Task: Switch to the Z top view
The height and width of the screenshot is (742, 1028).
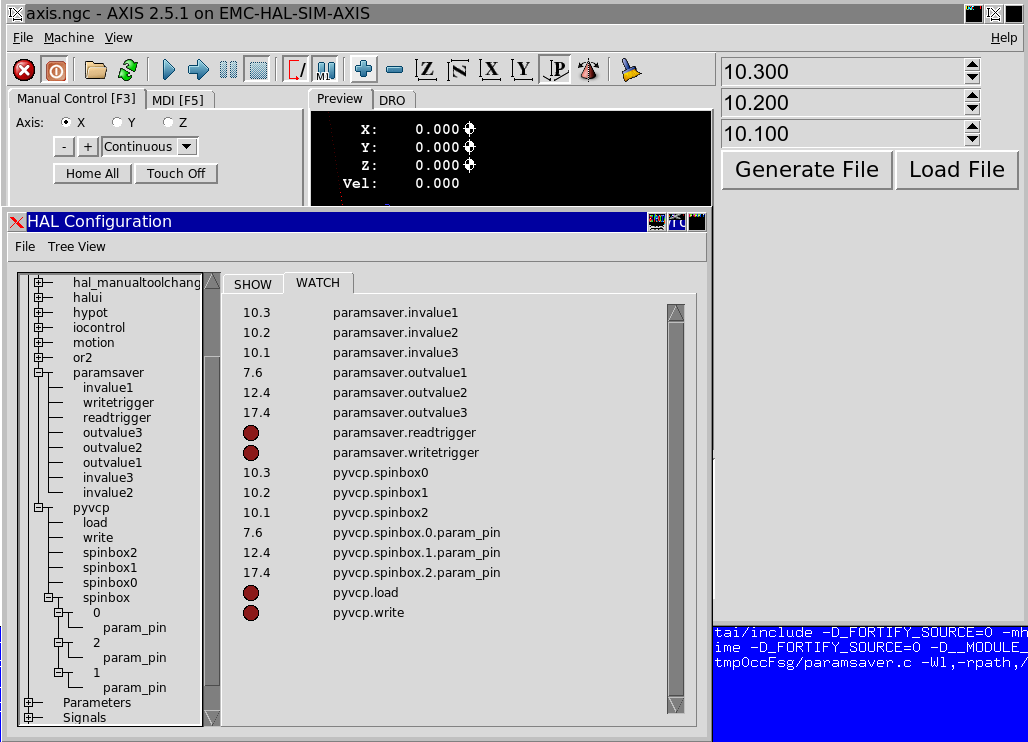Action: 426,70
